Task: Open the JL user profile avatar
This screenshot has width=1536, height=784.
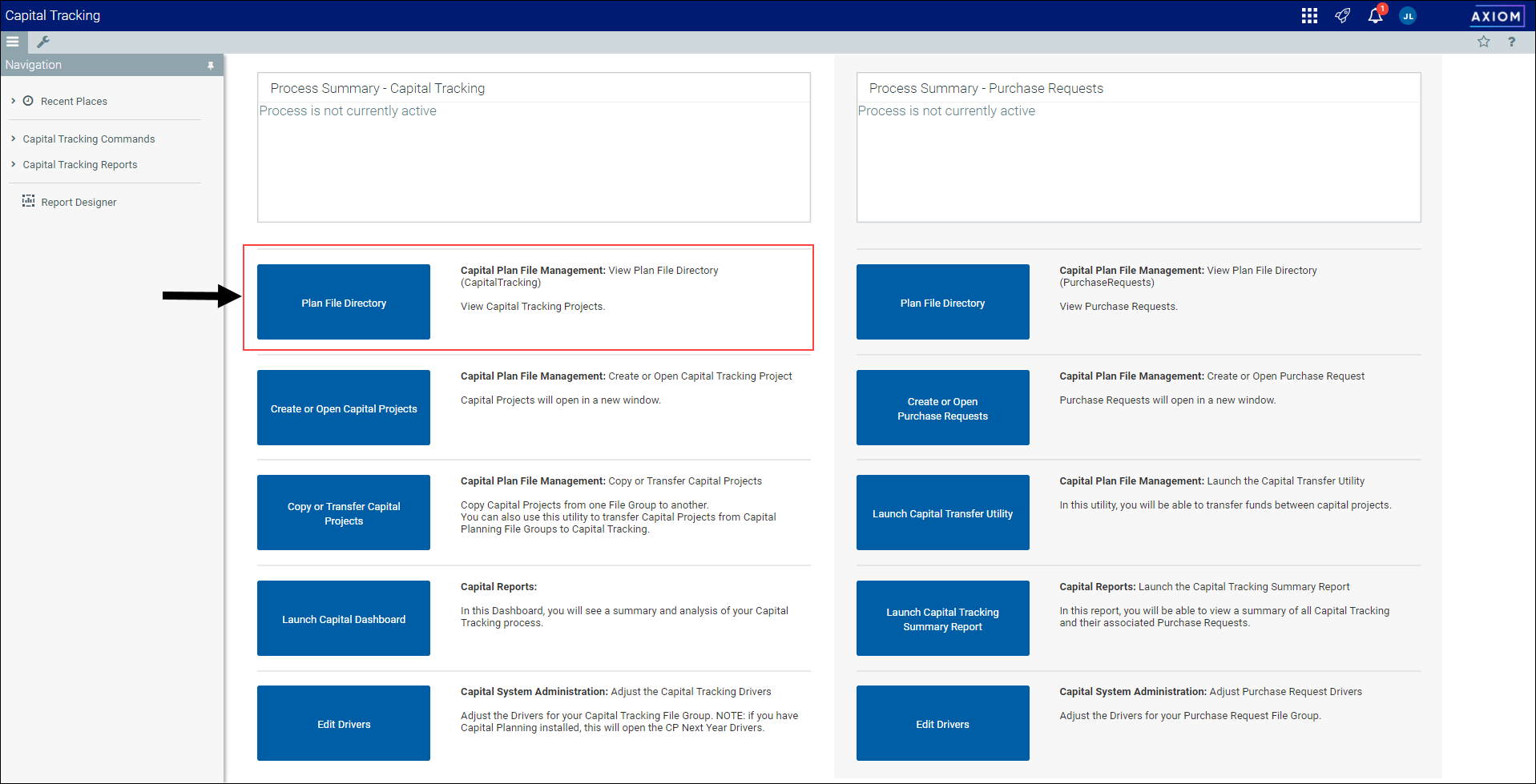Action: pos(1408,16)
